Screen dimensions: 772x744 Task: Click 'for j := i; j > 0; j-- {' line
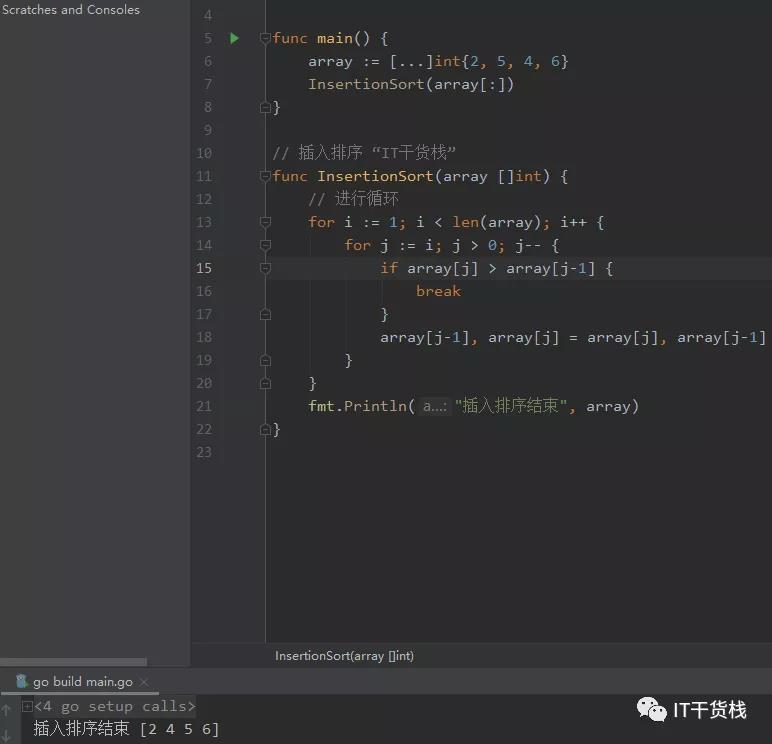point(451,245)
